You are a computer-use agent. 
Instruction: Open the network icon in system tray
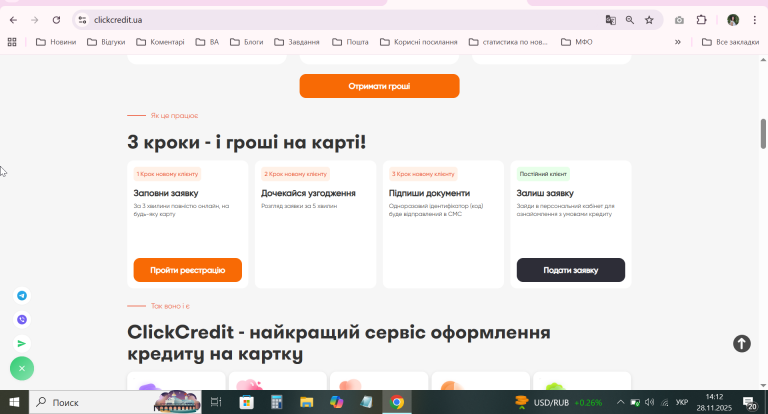coord(665,402)
